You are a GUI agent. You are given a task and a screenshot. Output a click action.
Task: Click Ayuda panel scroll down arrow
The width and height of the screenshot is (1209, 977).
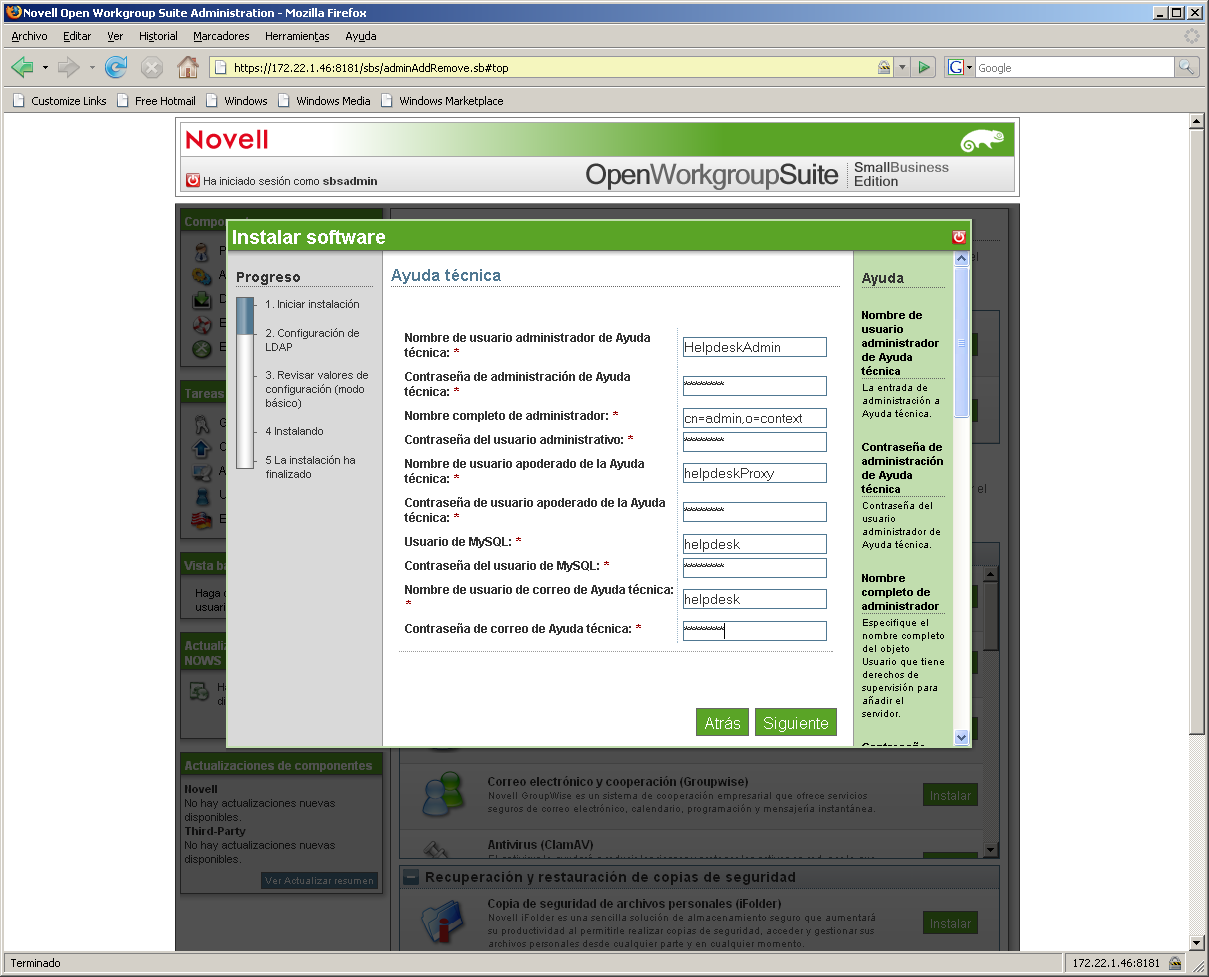(962, 737)
